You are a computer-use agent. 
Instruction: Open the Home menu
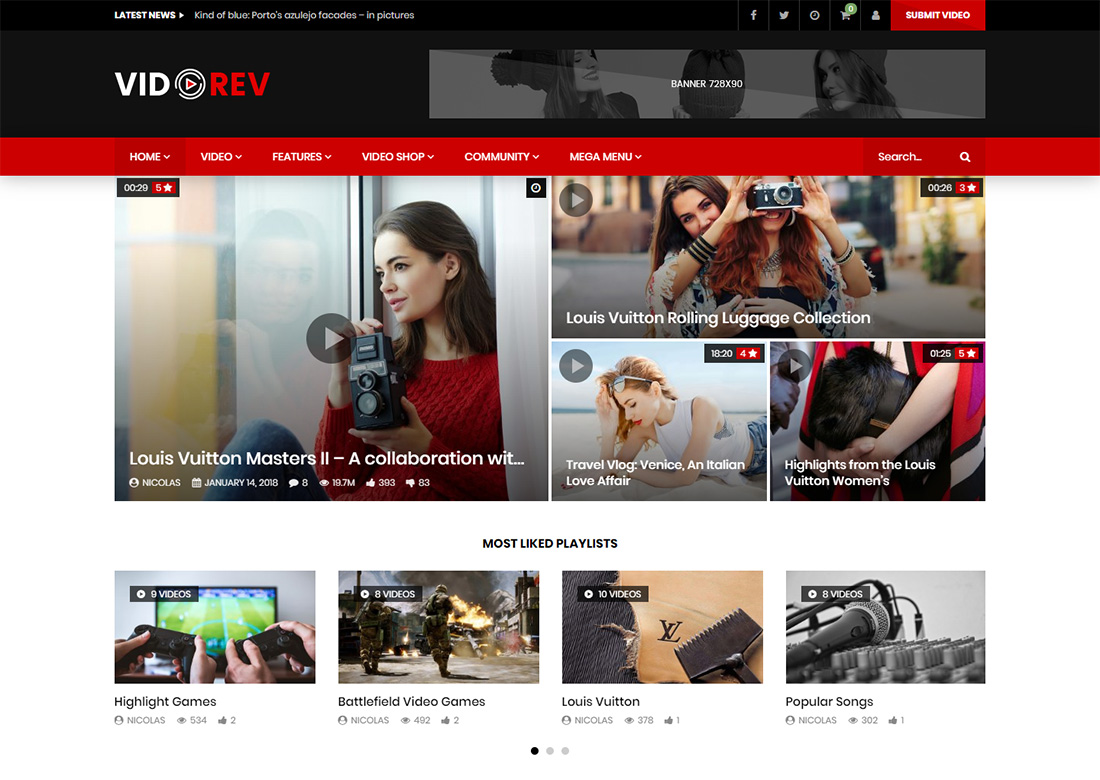149,156
